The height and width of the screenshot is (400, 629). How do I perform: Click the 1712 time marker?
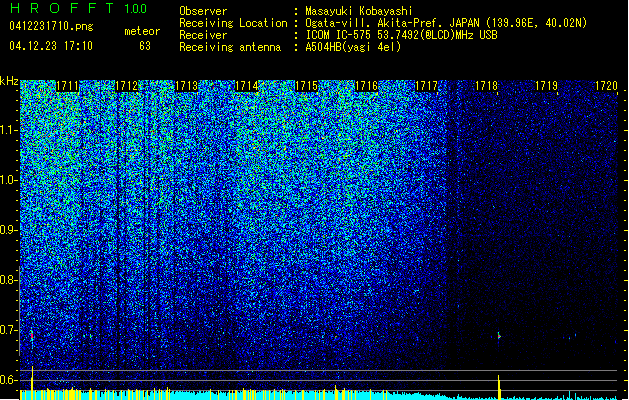click(x=127, y=86)
